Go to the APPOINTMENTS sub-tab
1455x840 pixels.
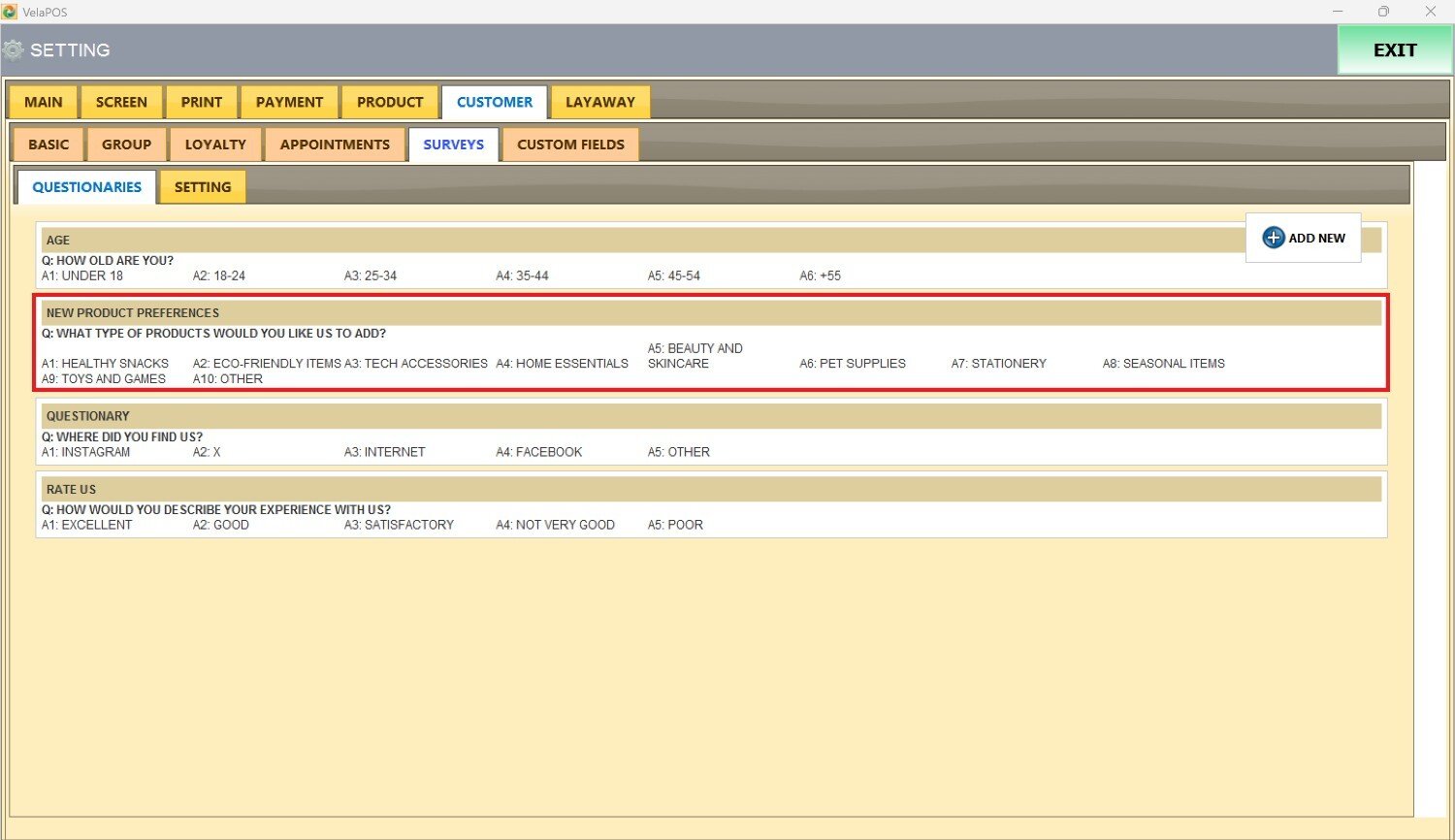[335, 145]
